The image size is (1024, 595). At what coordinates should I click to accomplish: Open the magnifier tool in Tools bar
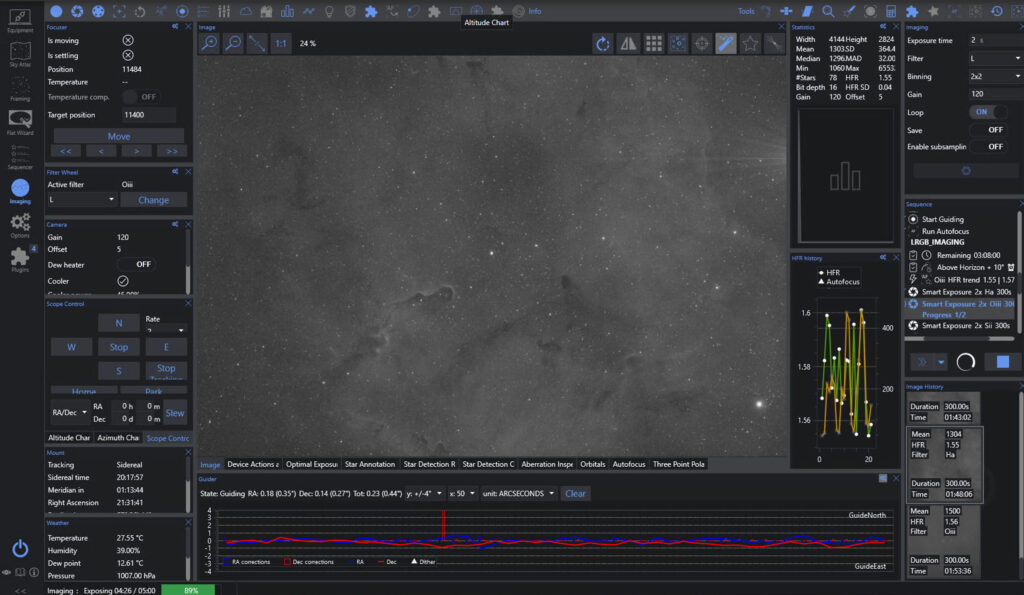click(x=828, y=11)
